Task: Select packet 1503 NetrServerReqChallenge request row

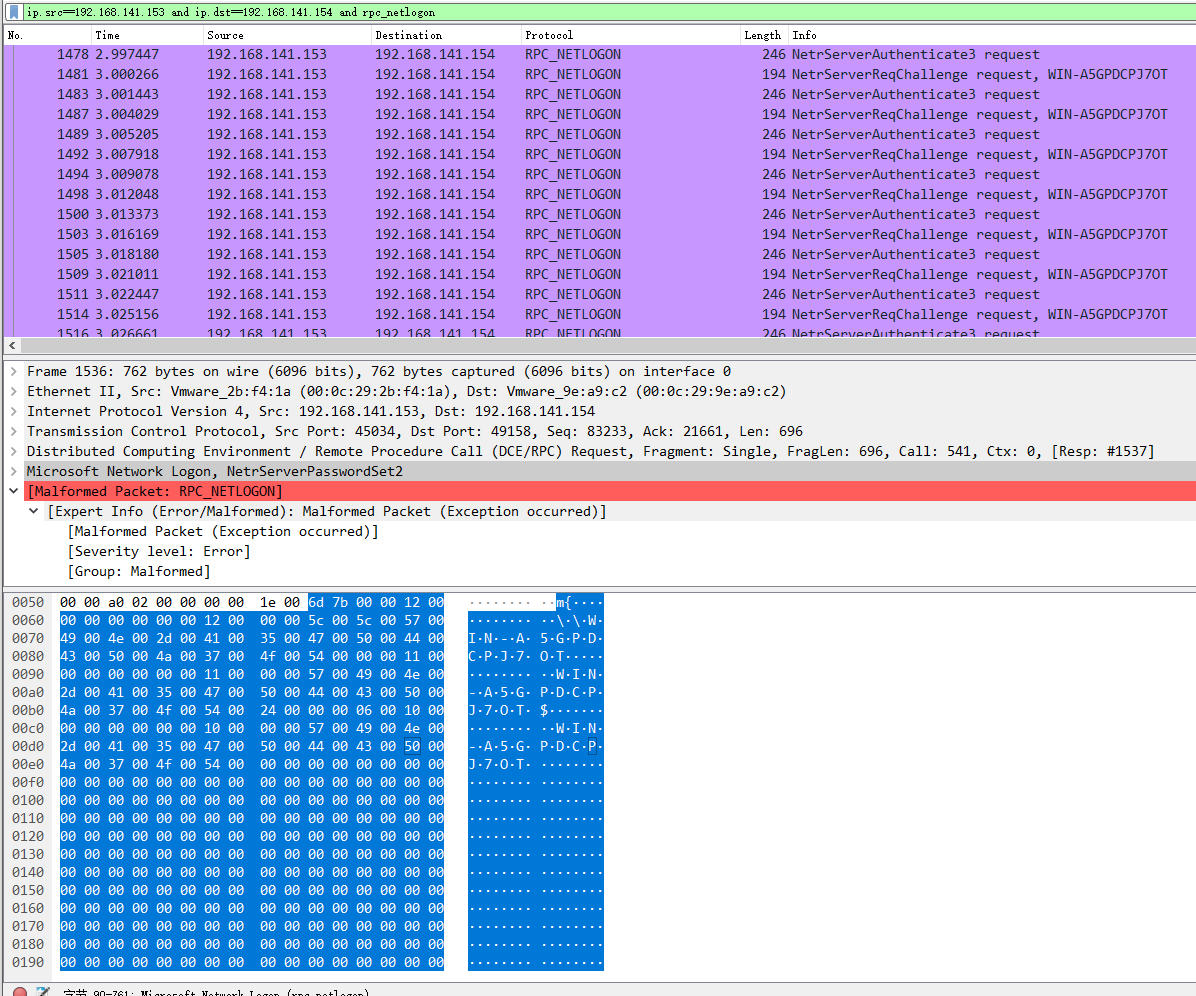Action: point(400,234)
